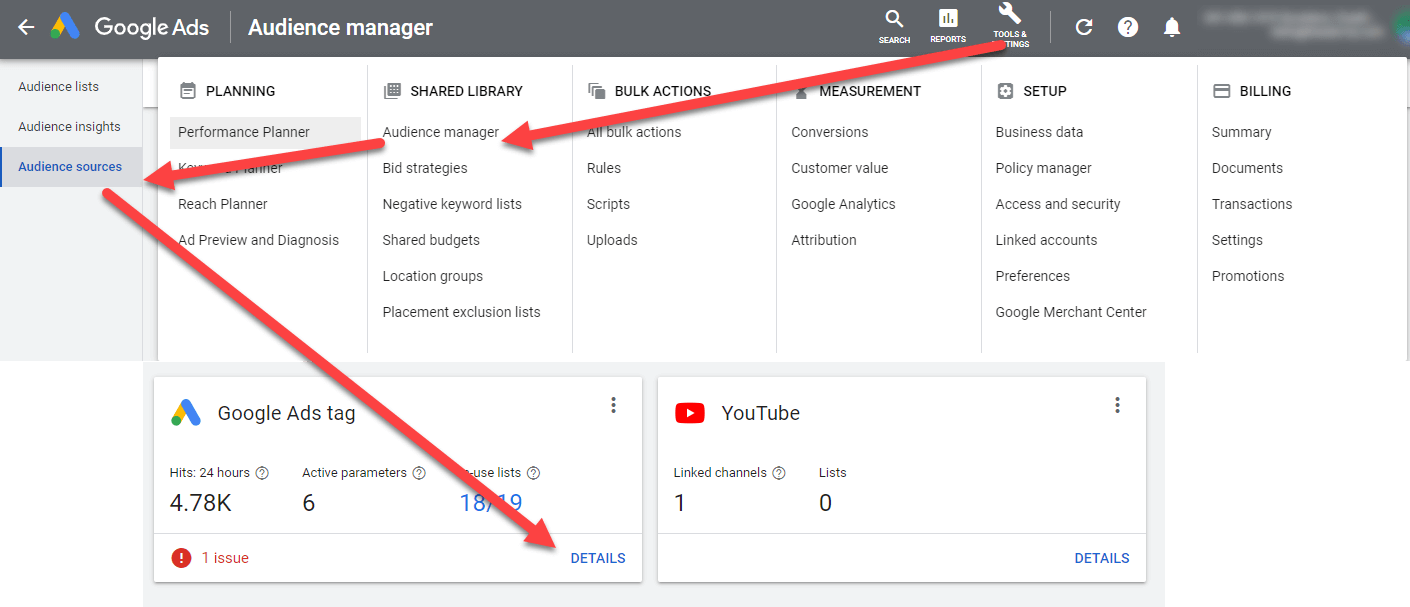Open Preferences under Setup

[x=1033, y=276]
